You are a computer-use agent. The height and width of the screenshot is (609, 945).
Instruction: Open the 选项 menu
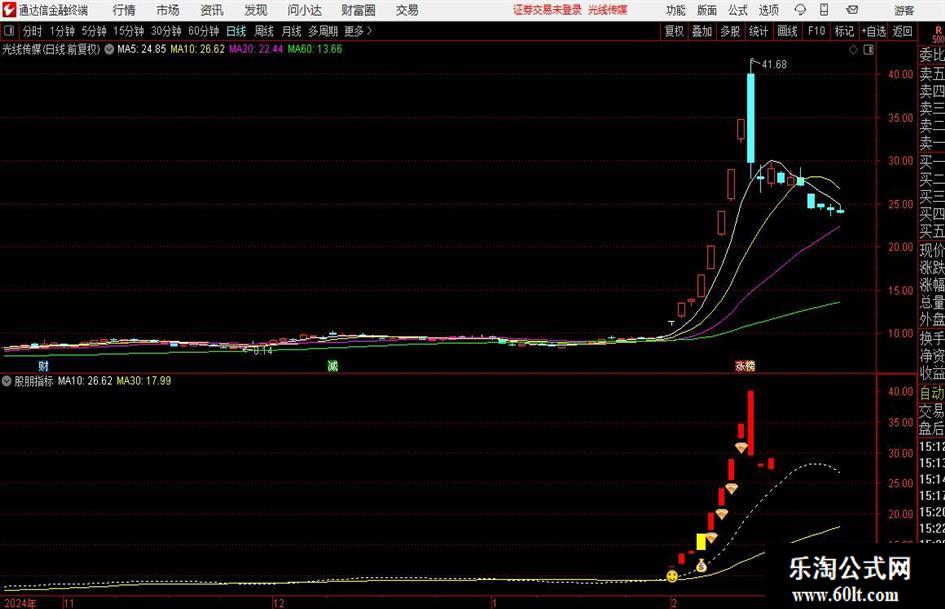[768, 10]
